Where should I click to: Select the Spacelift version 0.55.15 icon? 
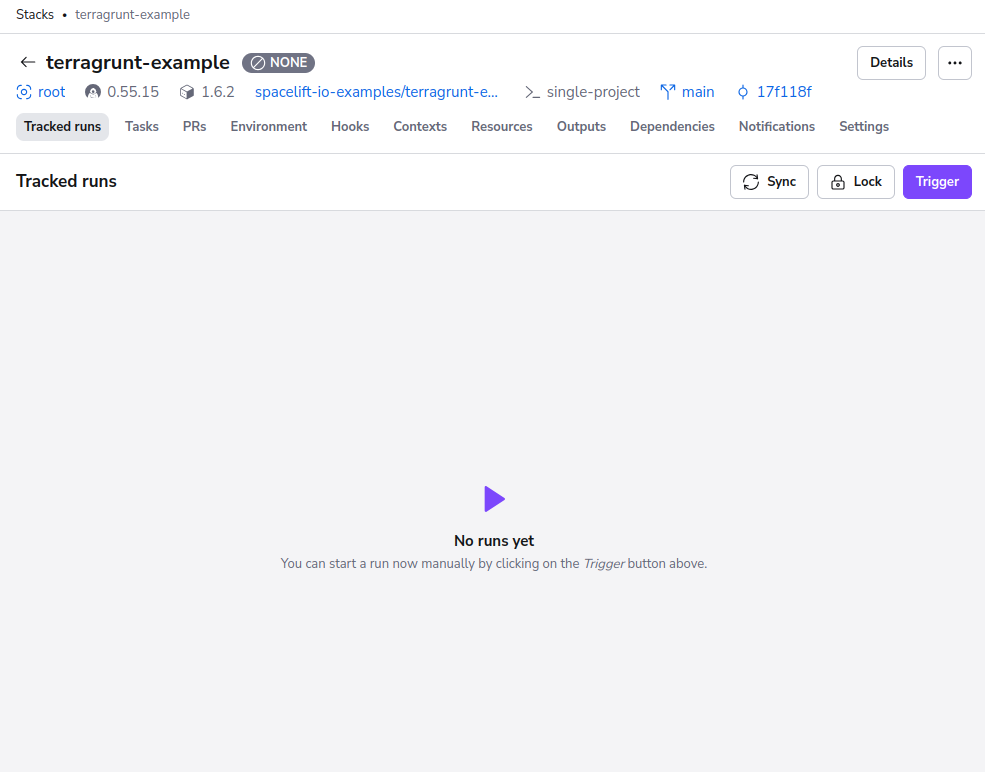(91, 91)
